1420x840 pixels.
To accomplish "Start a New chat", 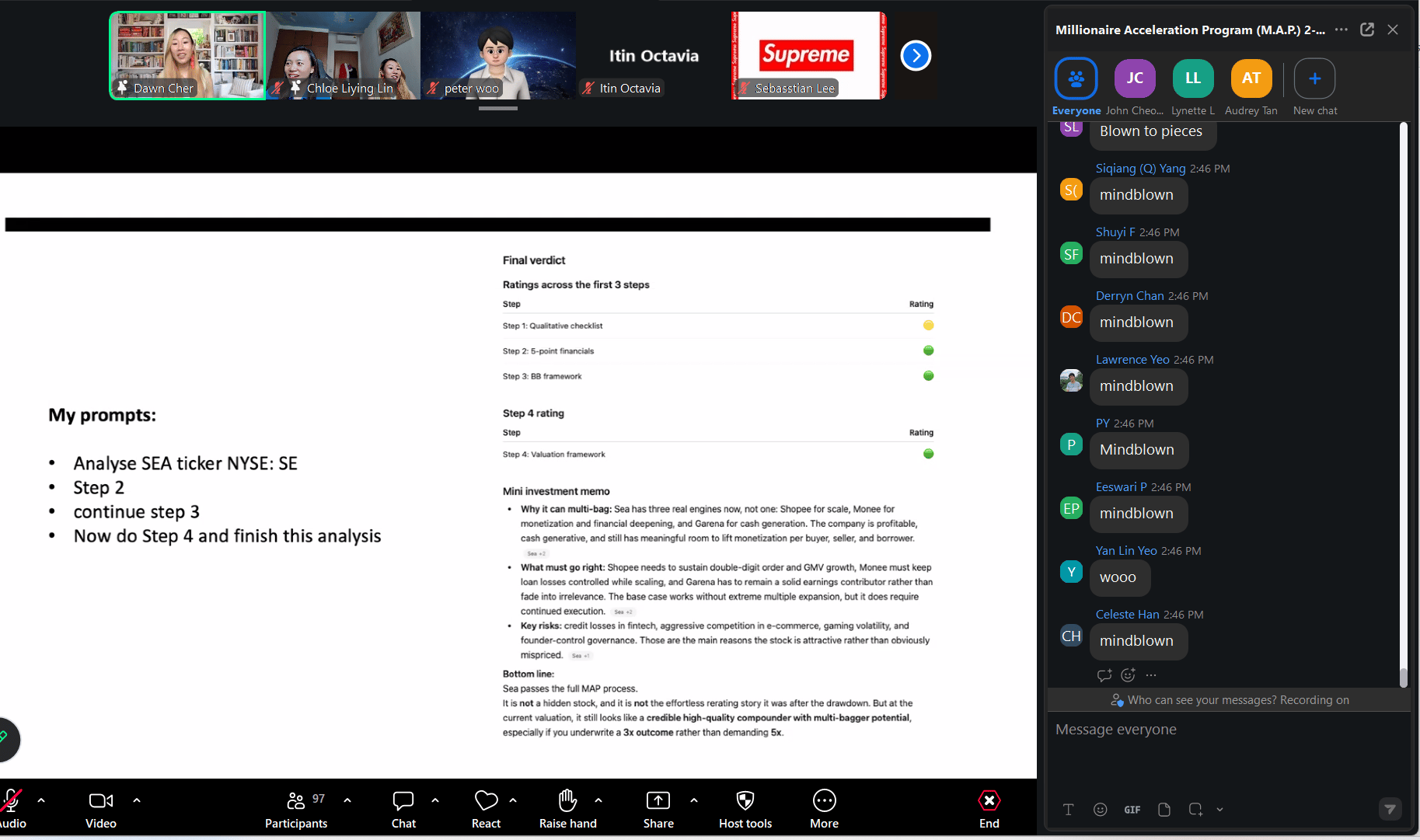I will pyautogui.click(x=1315, y=87).
